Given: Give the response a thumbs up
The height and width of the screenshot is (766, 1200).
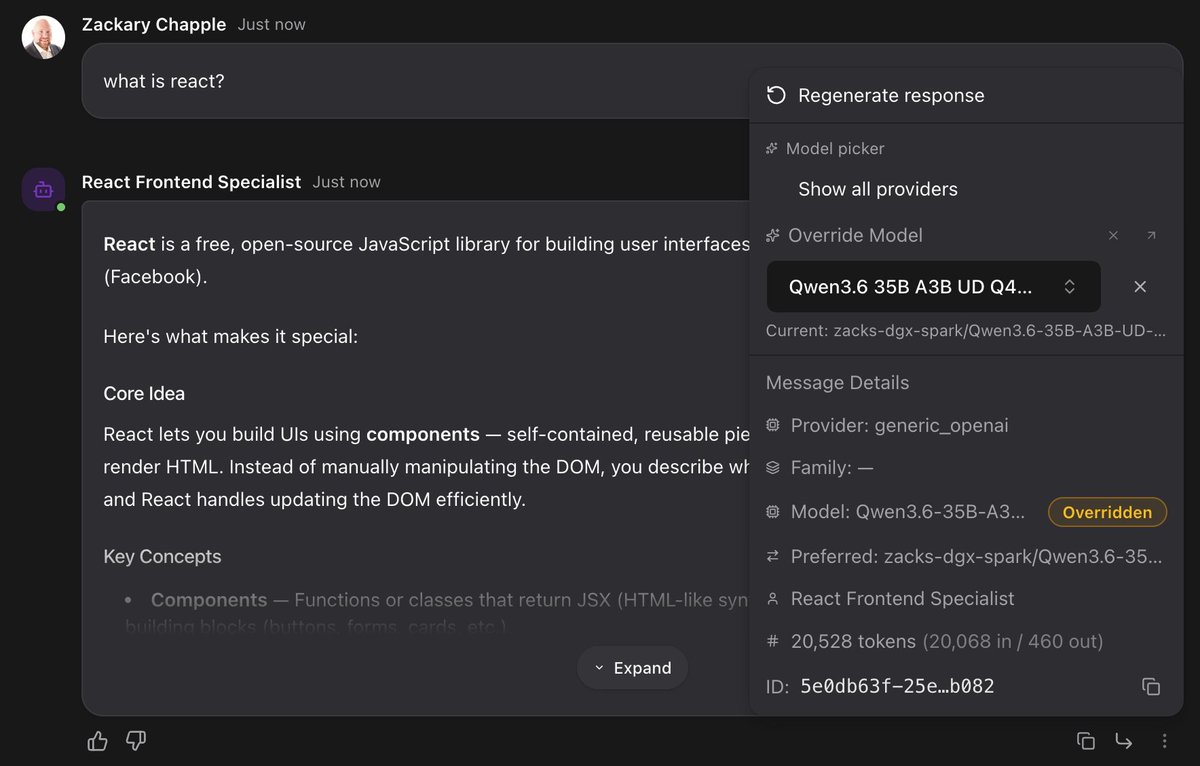Looking at the screenshot, I should [x=97, y=741].
